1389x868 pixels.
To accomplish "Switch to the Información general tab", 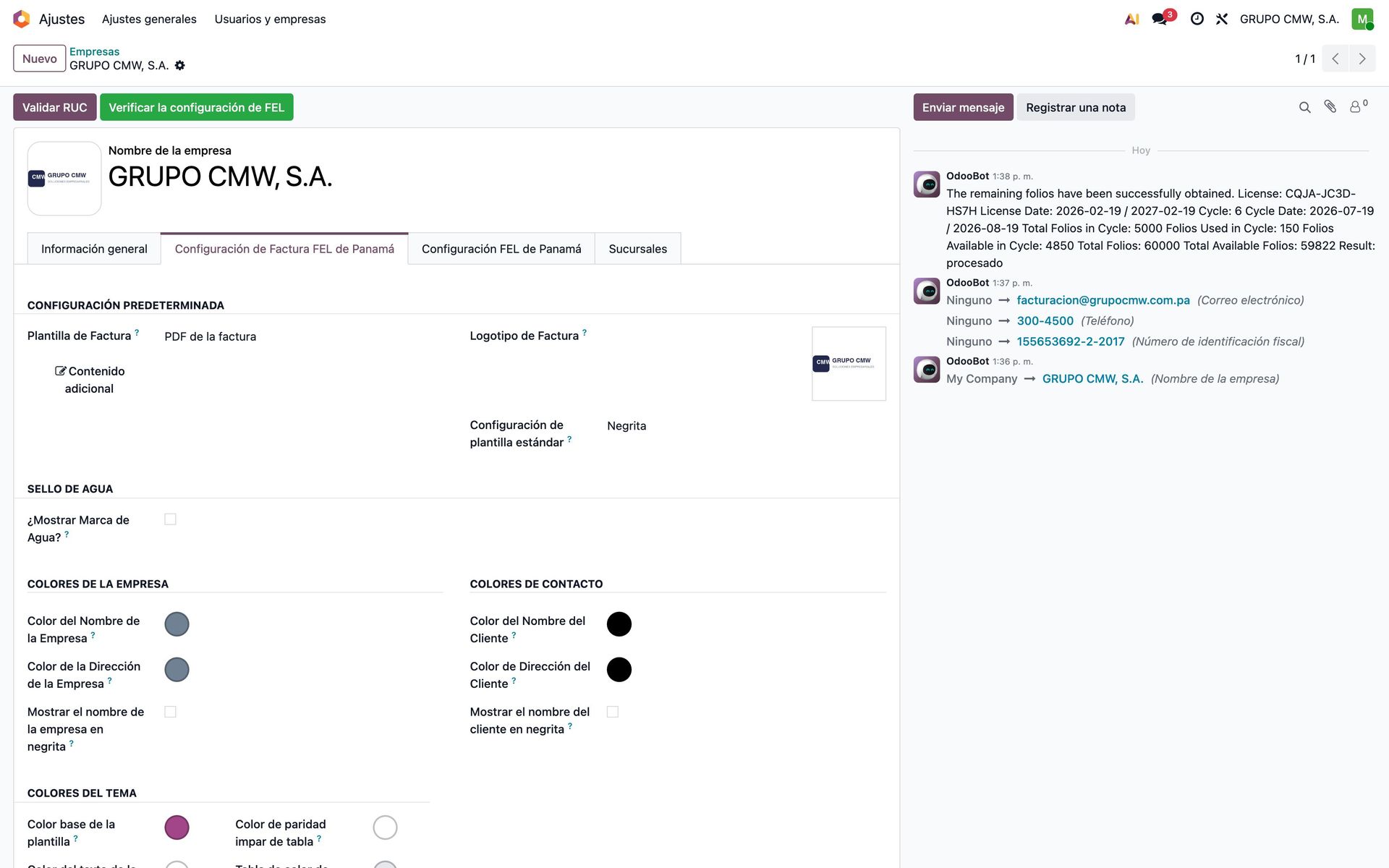I will click(94, 249).
